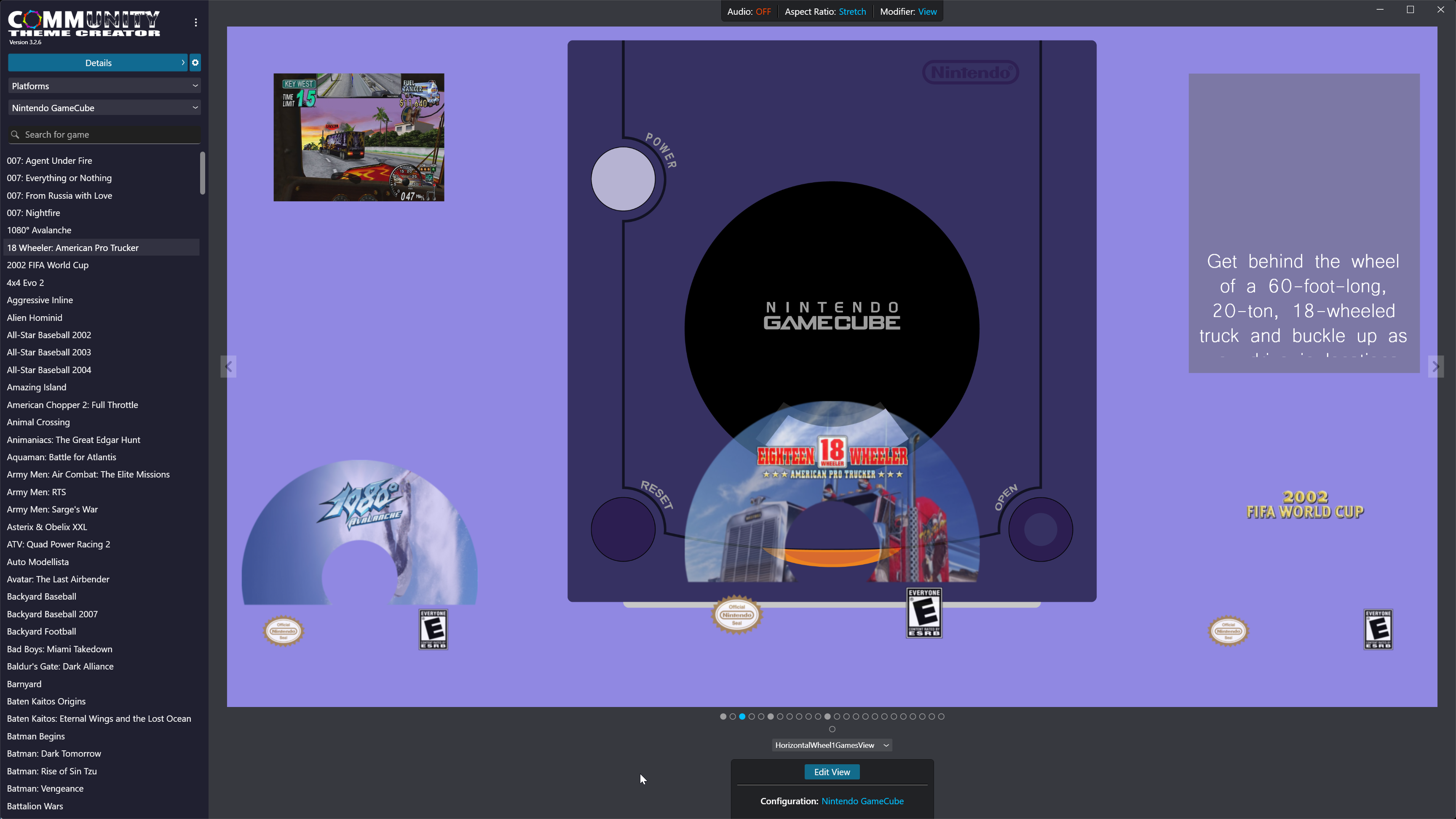The height and width of the screenshot is (819, 1456).
Task: Click the GameCube Open button graphic
Action: point(1040,529)
